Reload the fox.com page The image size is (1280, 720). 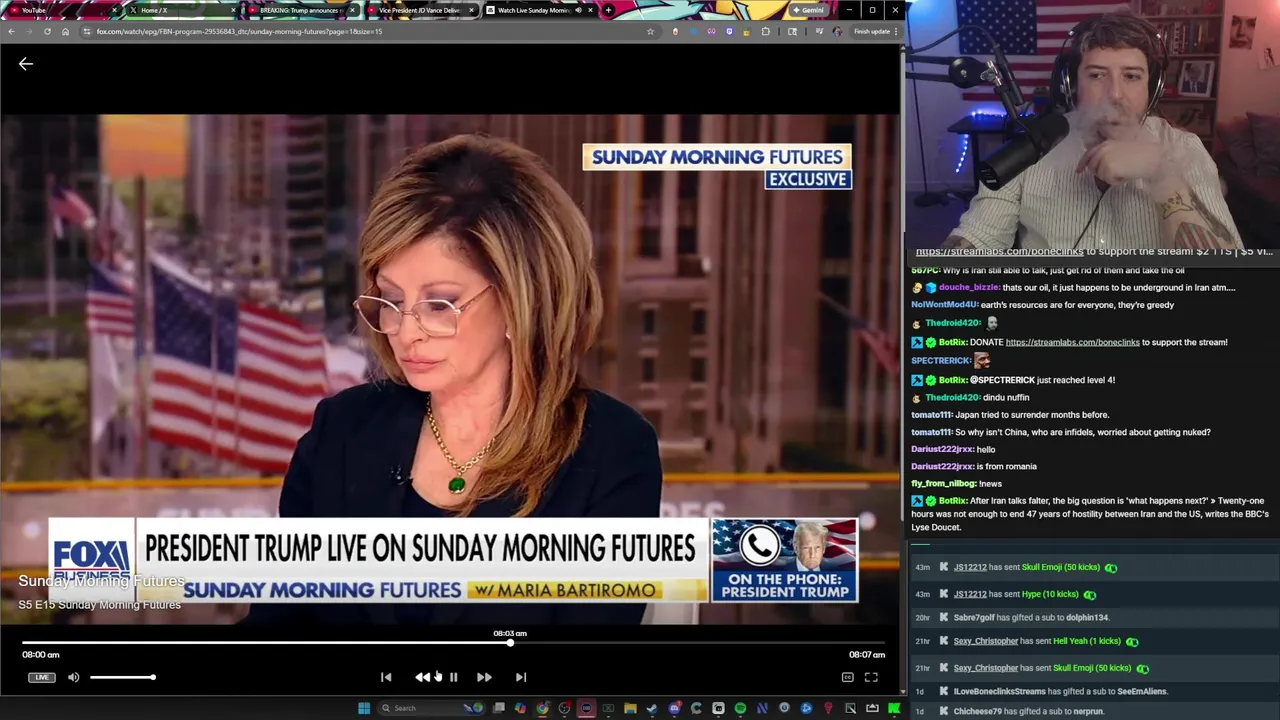(47, 31)
